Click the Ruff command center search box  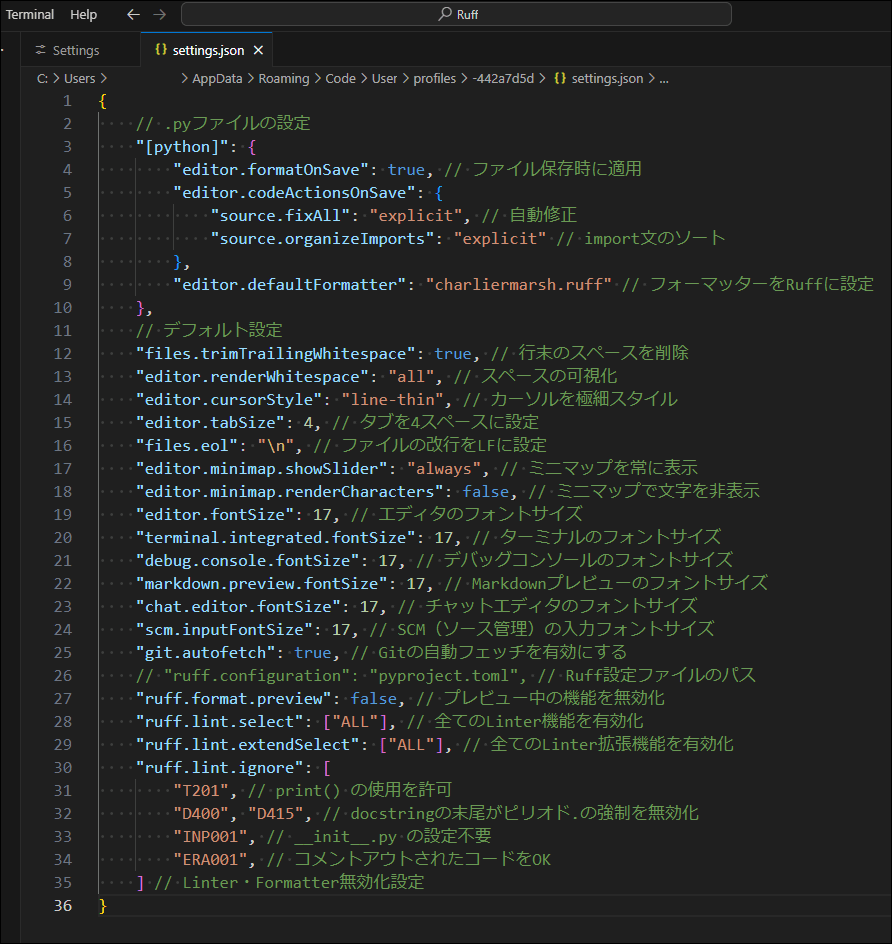point(456,14)
